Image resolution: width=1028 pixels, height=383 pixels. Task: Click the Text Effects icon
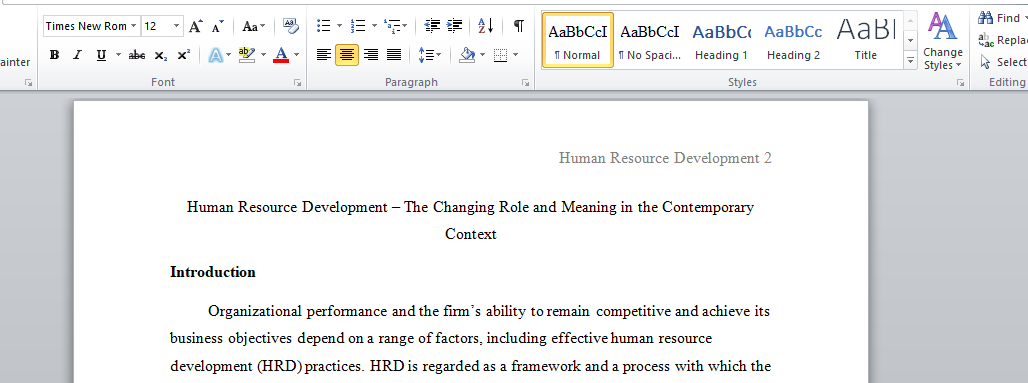pos(216,55)
